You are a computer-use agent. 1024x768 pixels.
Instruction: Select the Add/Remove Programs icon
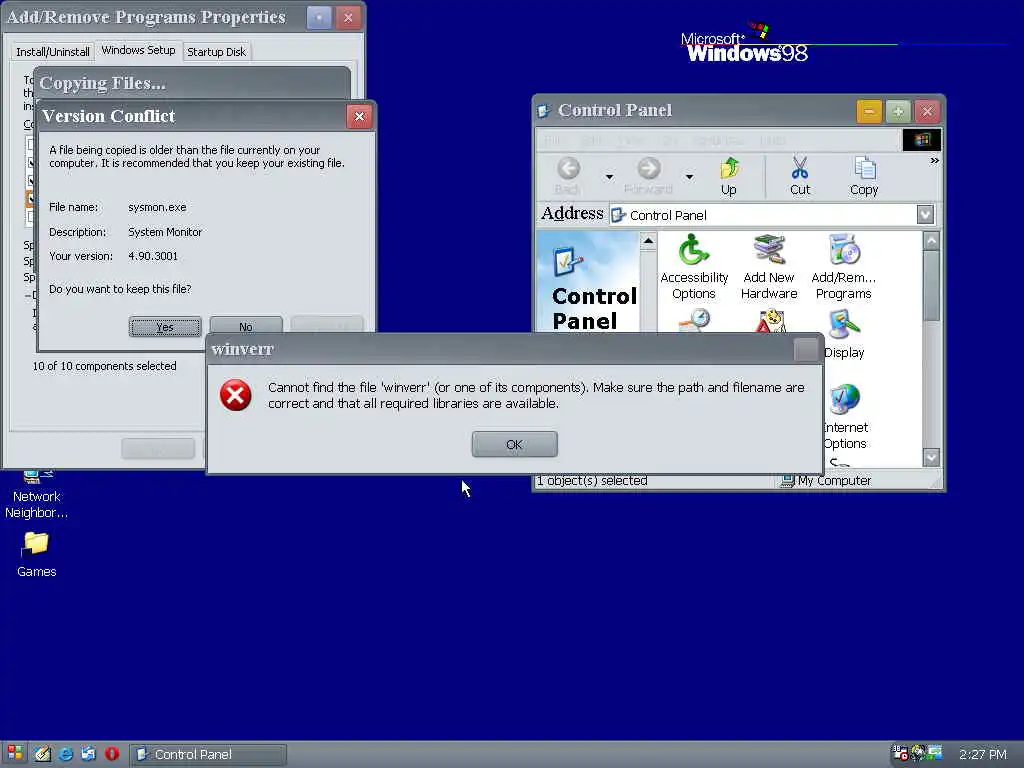[844, 266]
